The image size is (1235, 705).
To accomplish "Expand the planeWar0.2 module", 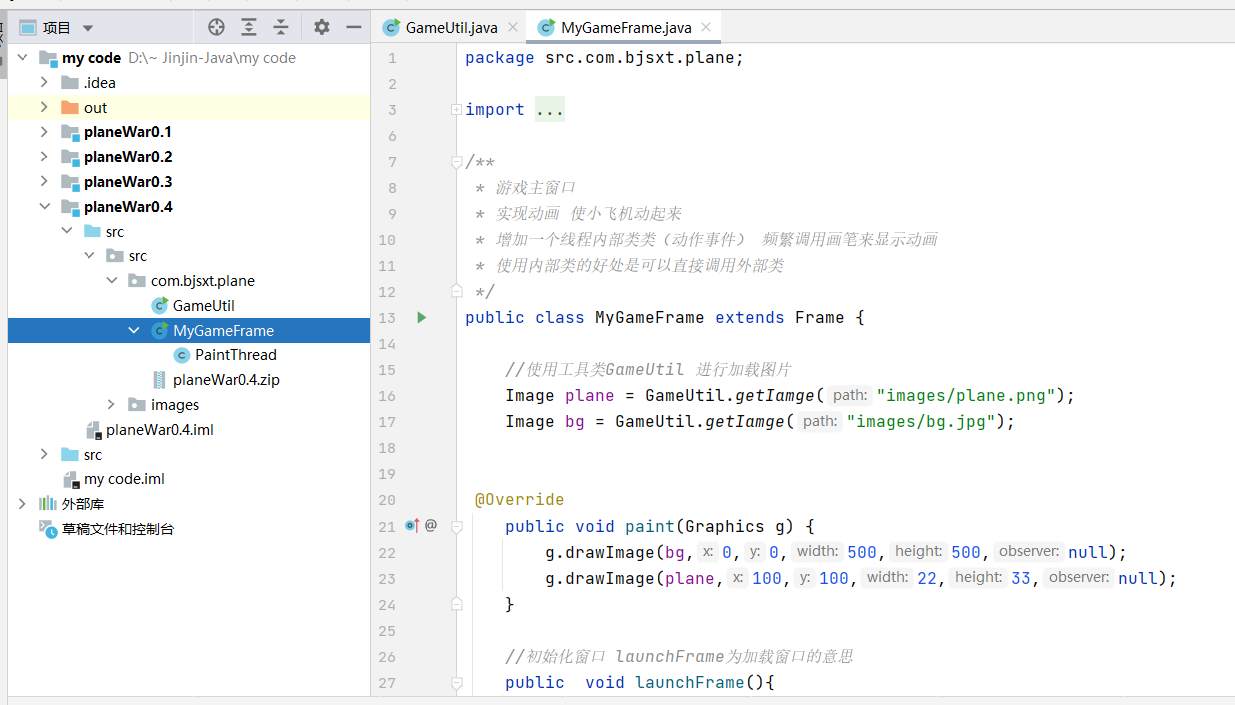I will pyautogui.click(x=44, y=157).
